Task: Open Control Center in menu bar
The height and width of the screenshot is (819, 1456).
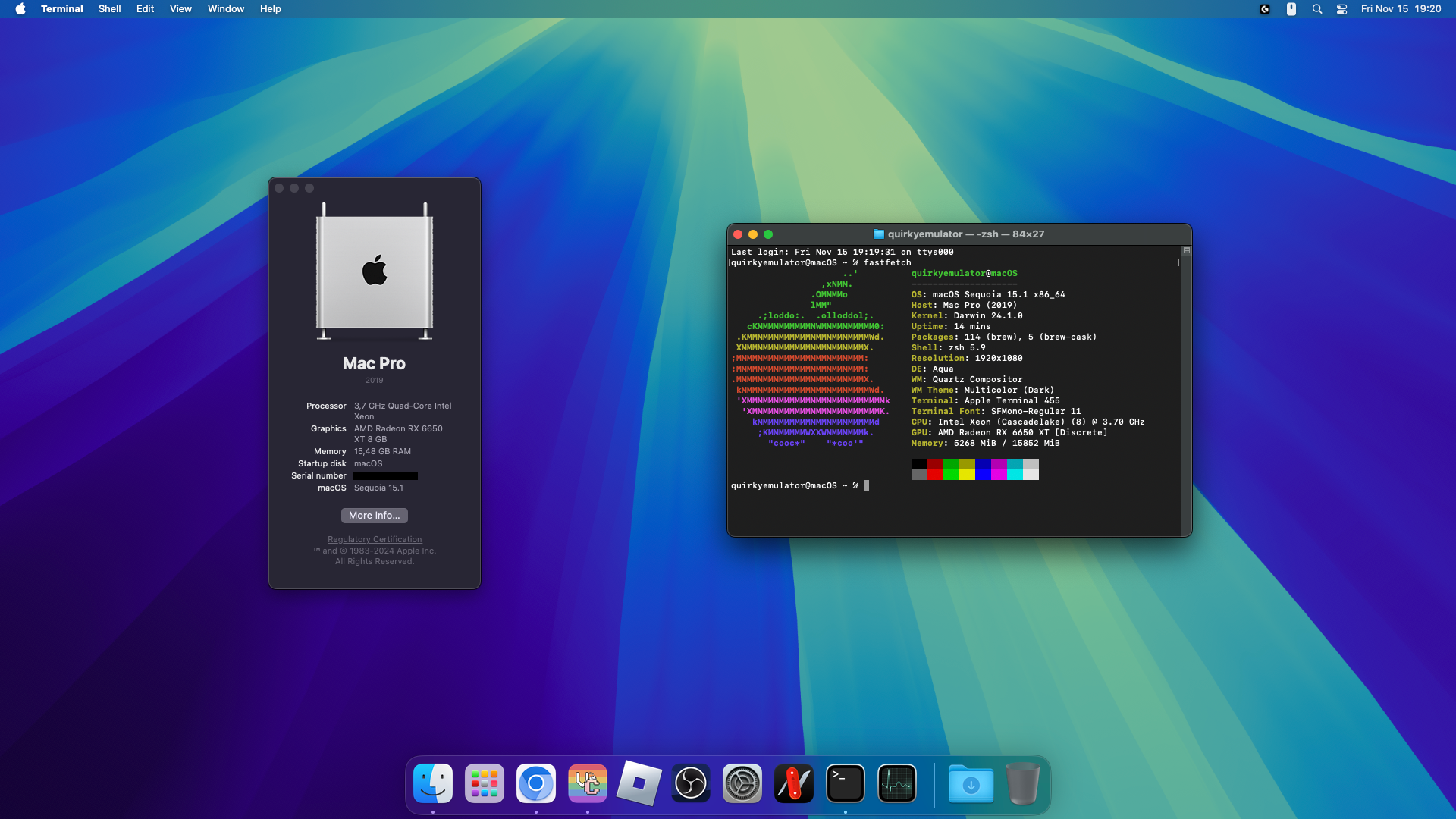Action: (1341, 9)
